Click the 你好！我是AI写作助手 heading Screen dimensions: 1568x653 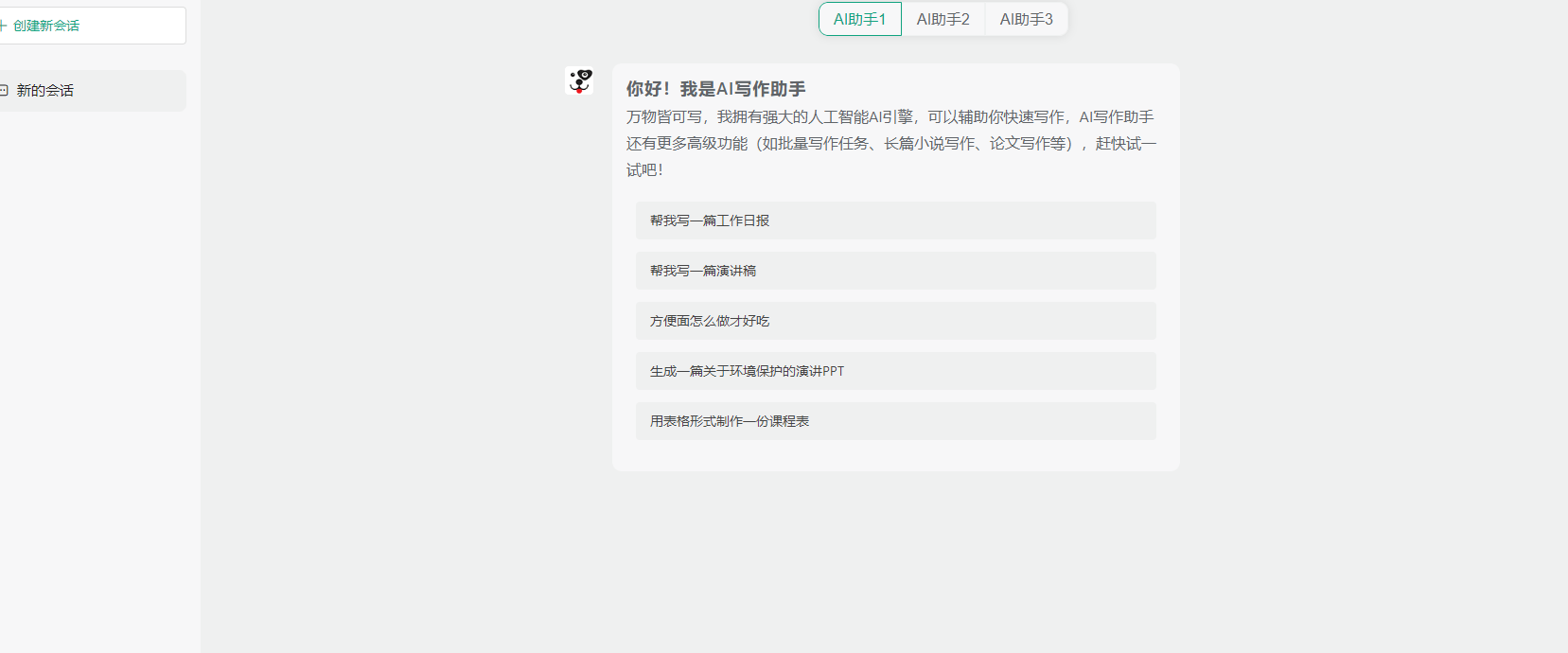[715, 89]
